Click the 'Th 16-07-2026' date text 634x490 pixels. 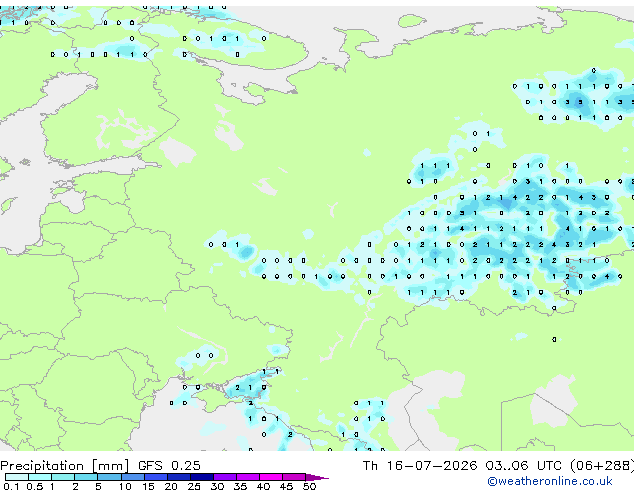click(420, 466)
